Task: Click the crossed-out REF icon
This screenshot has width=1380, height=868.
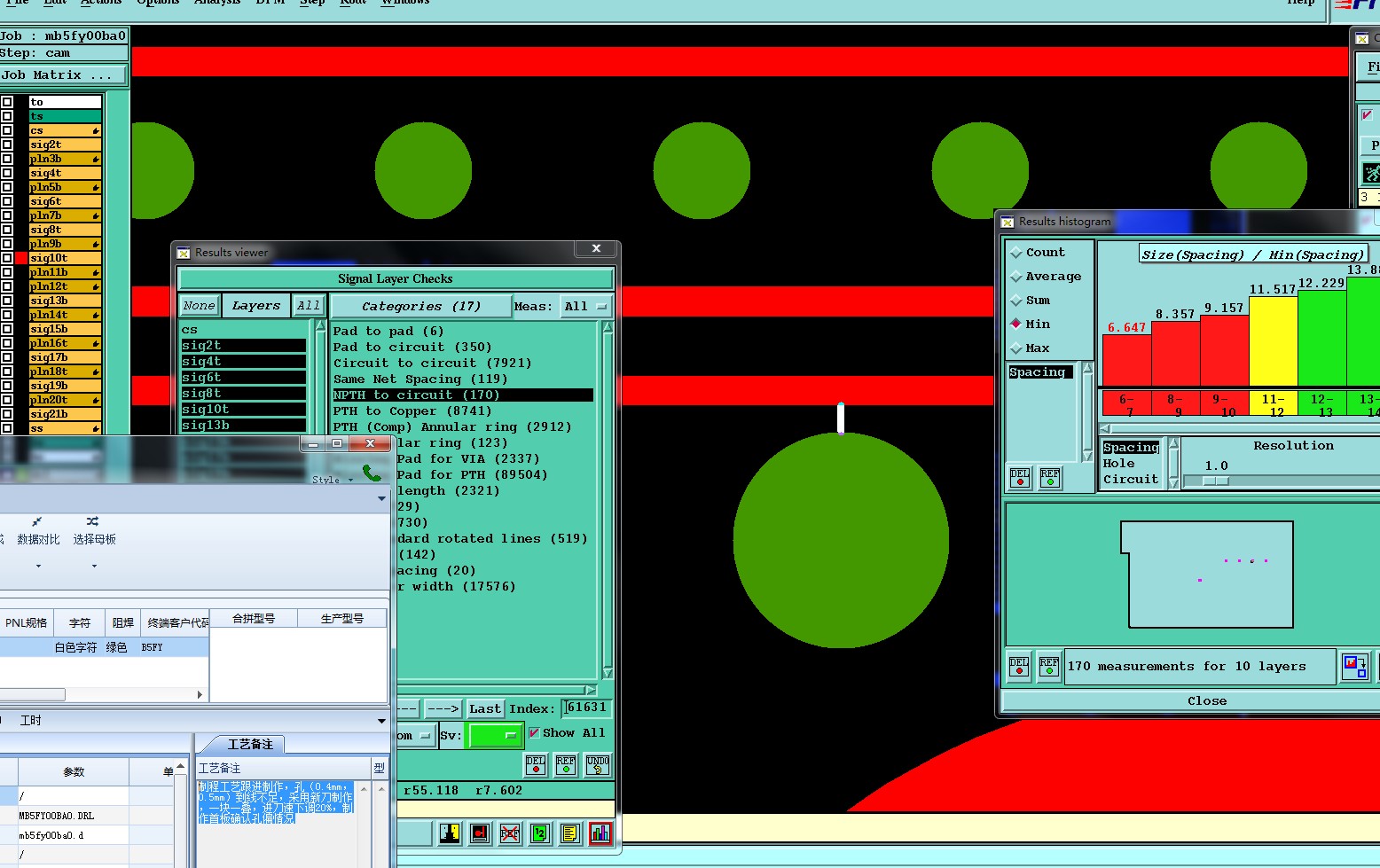Action: 510,833
